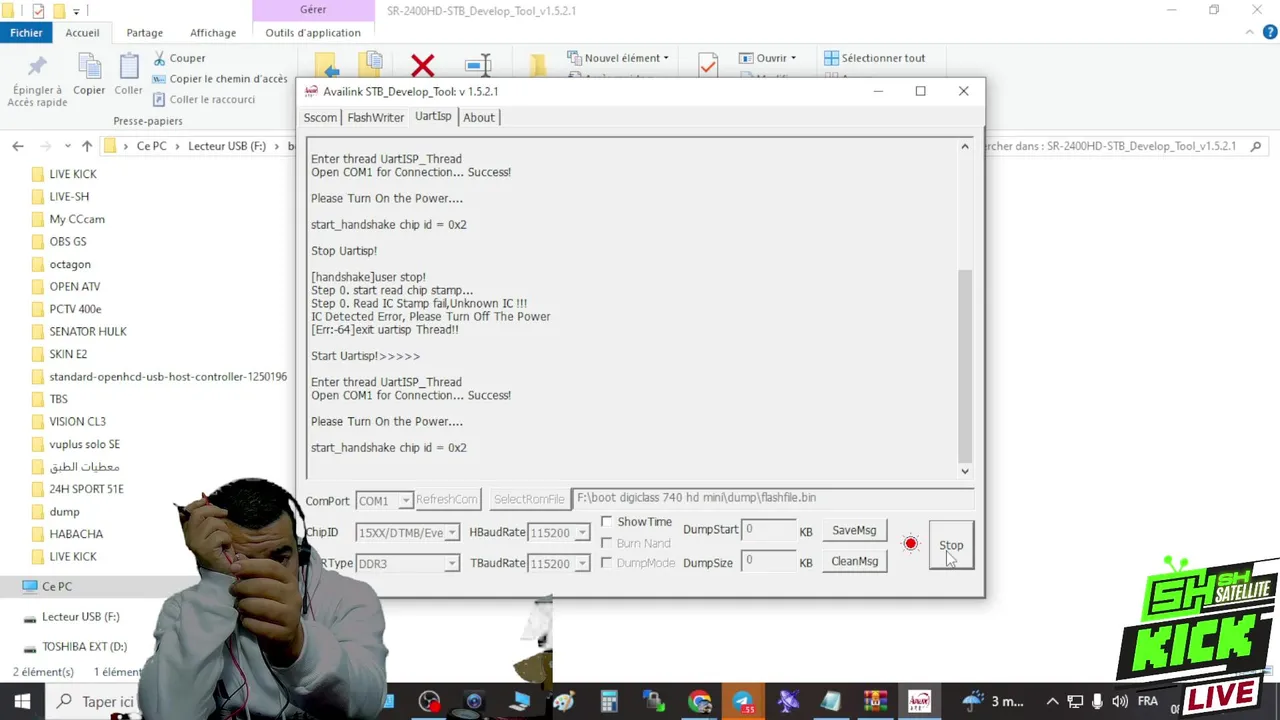Viewport: 1280px width, 720px height.
Task: Open Windows Start menu
Action: click(22, 701)
